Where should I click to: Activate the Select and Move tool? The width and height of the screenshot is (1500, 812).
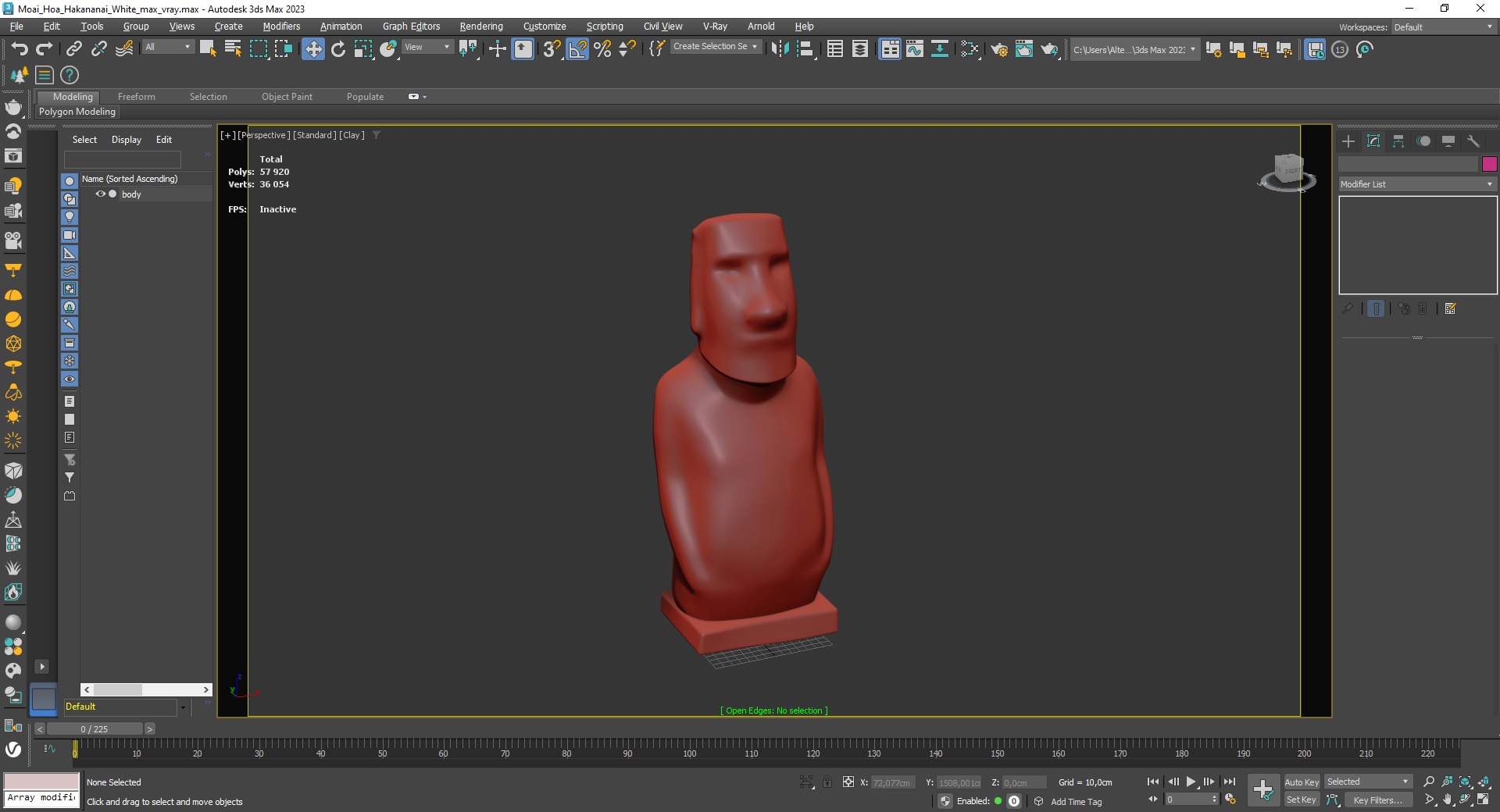(x=312, y=49)
